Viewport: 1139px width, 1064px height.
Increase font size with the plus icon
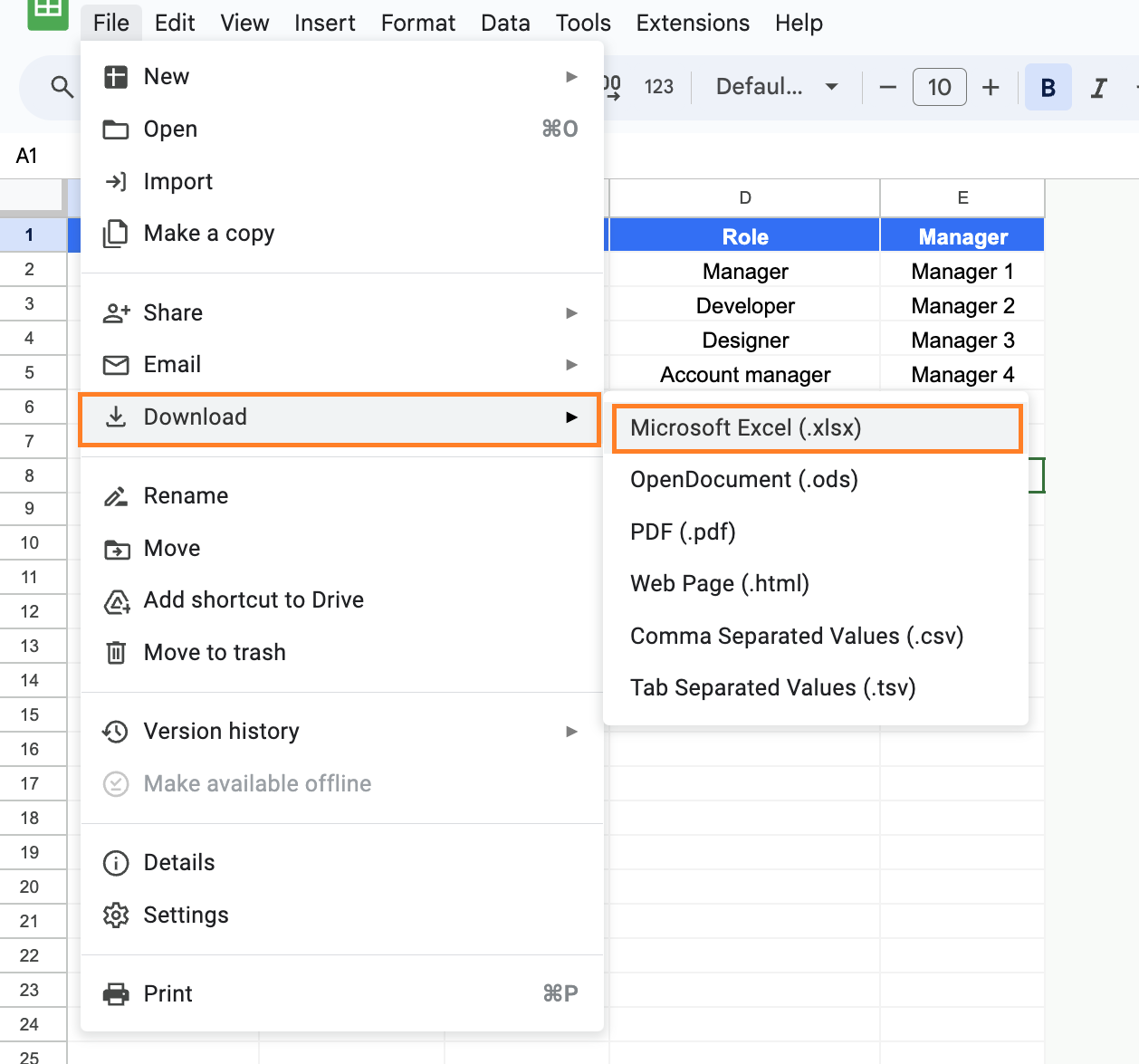[991, 87]
